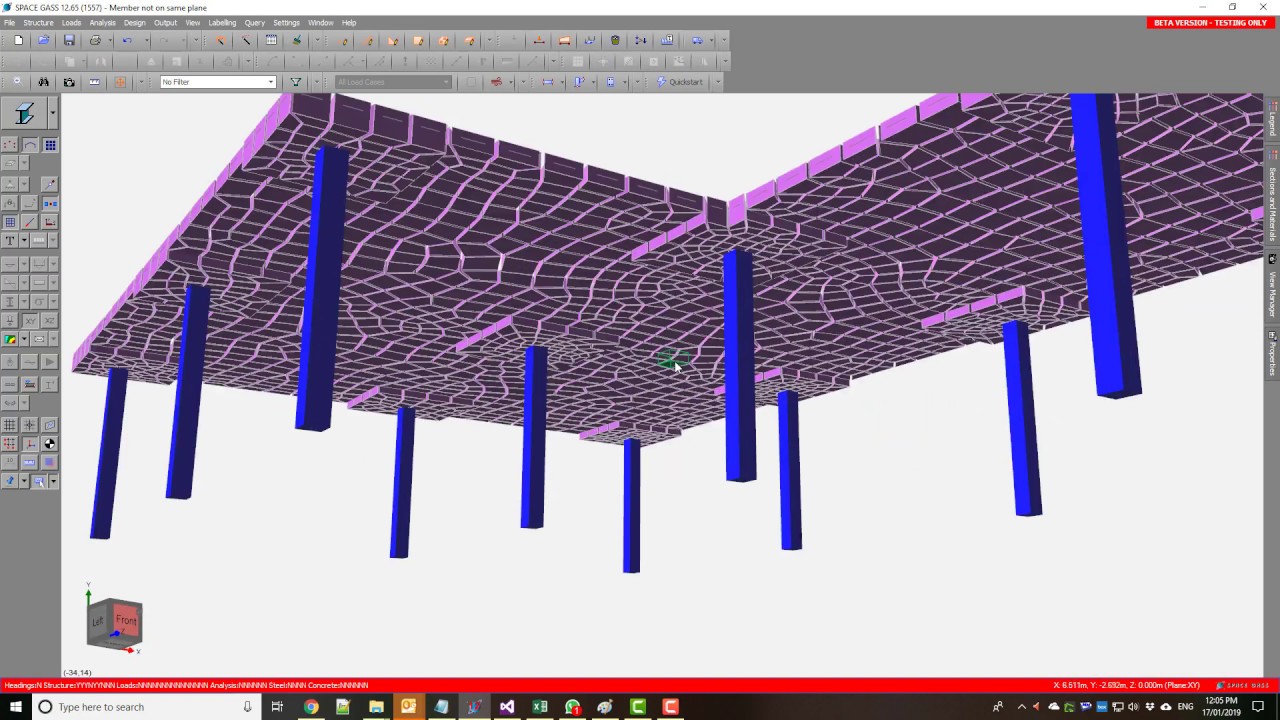Click the arc draw icon in the left toolbar
The height and width of the screenshot is (720, 1280).
coord(30,145)
